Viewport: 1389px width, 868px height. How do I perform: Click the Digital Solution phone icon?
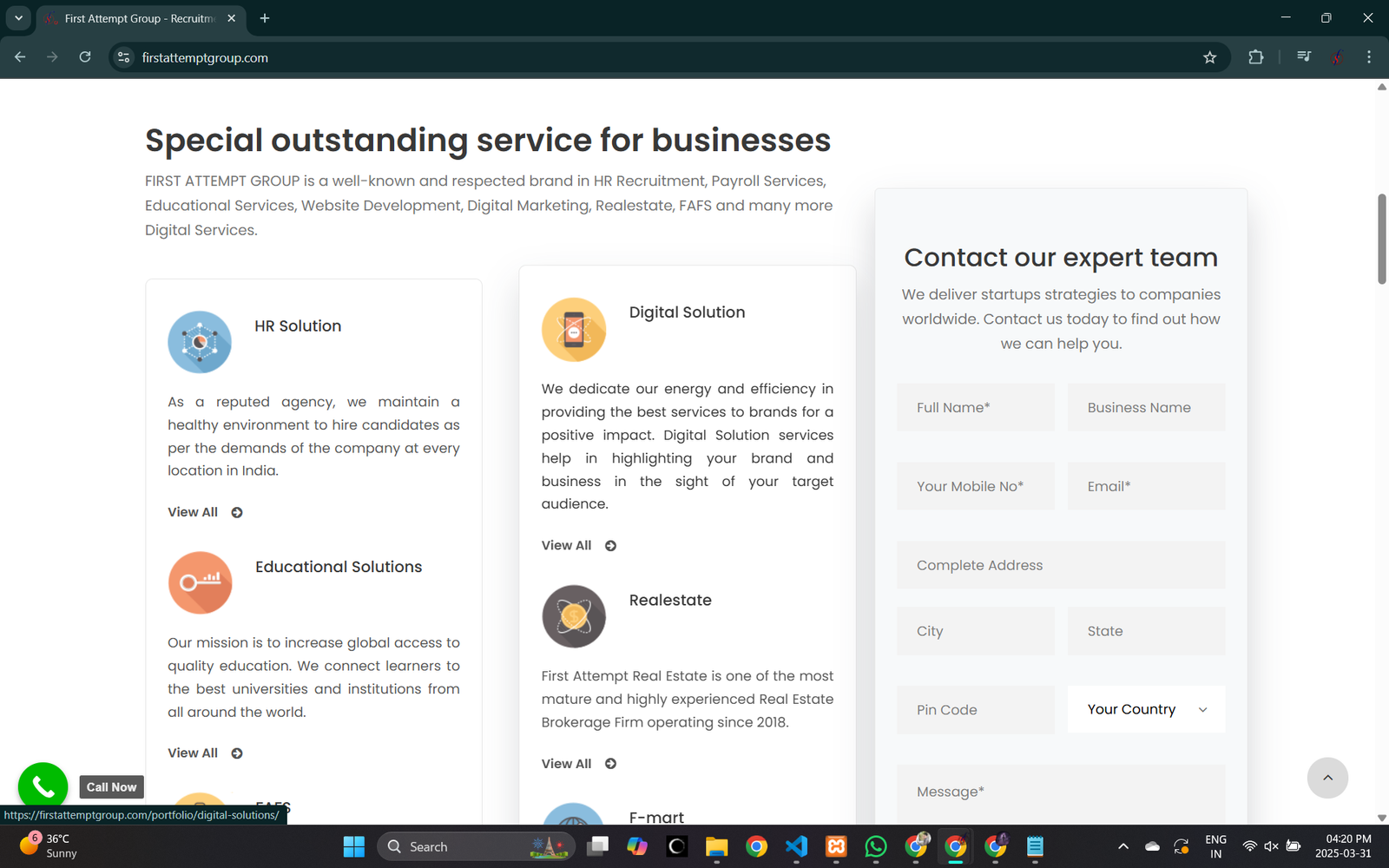point(574,330)
